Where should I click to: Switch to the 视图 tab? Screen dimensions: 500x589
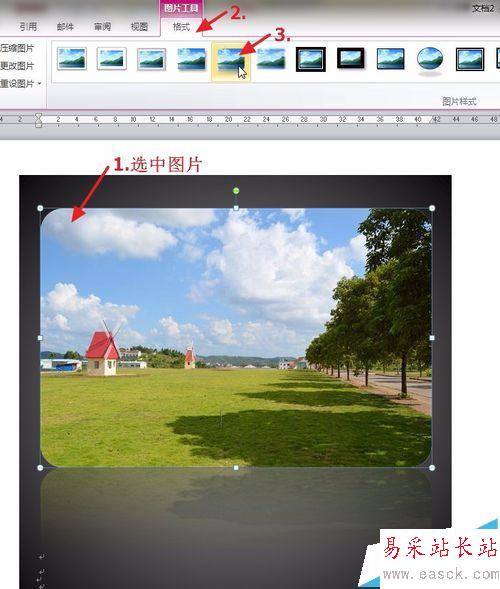pyautogui.click(x=139, y=27)
